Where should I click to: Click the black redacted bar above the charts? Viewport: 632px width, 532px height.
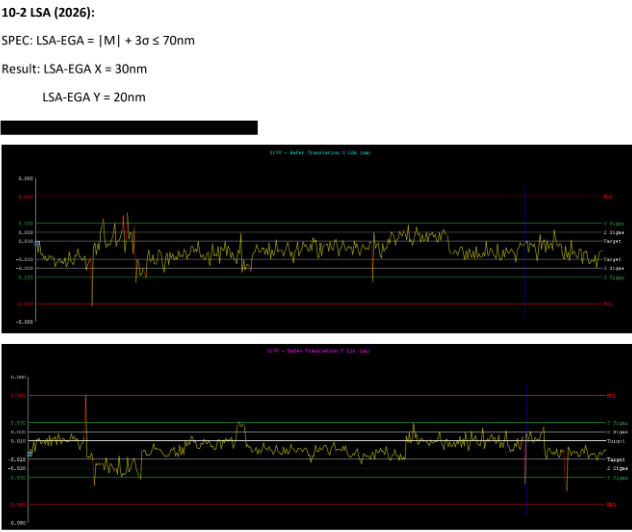(x=129, y=127)
